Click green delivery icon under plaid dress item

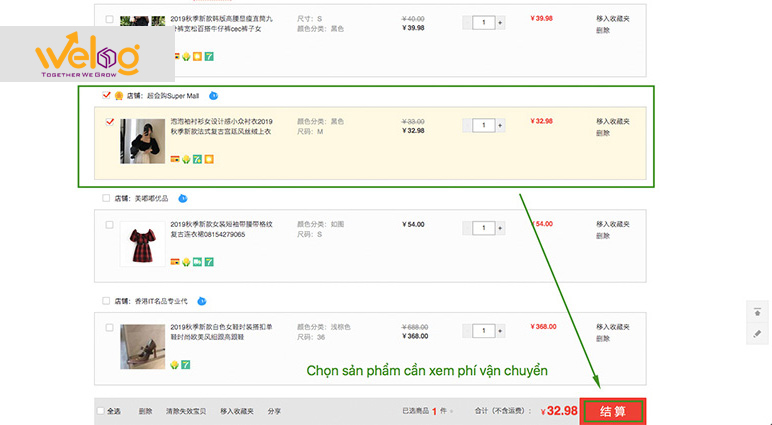click(x=197, y=262)
